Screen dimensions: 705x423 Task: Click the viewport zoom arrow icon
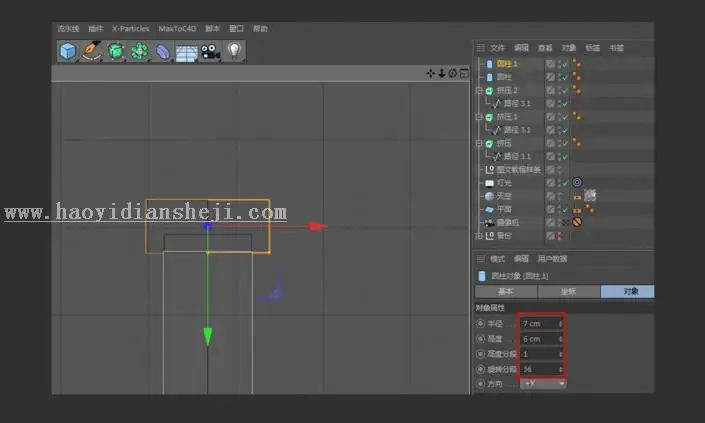442,73
